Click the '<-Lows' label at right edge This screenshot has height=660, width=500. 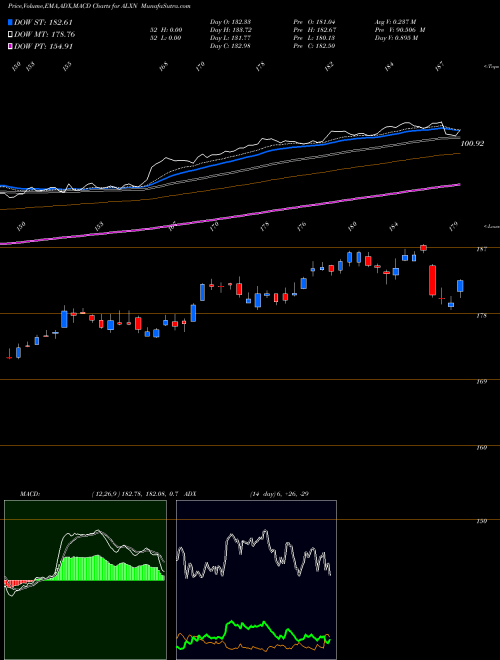pyautogui.click(x=491, y=226)
